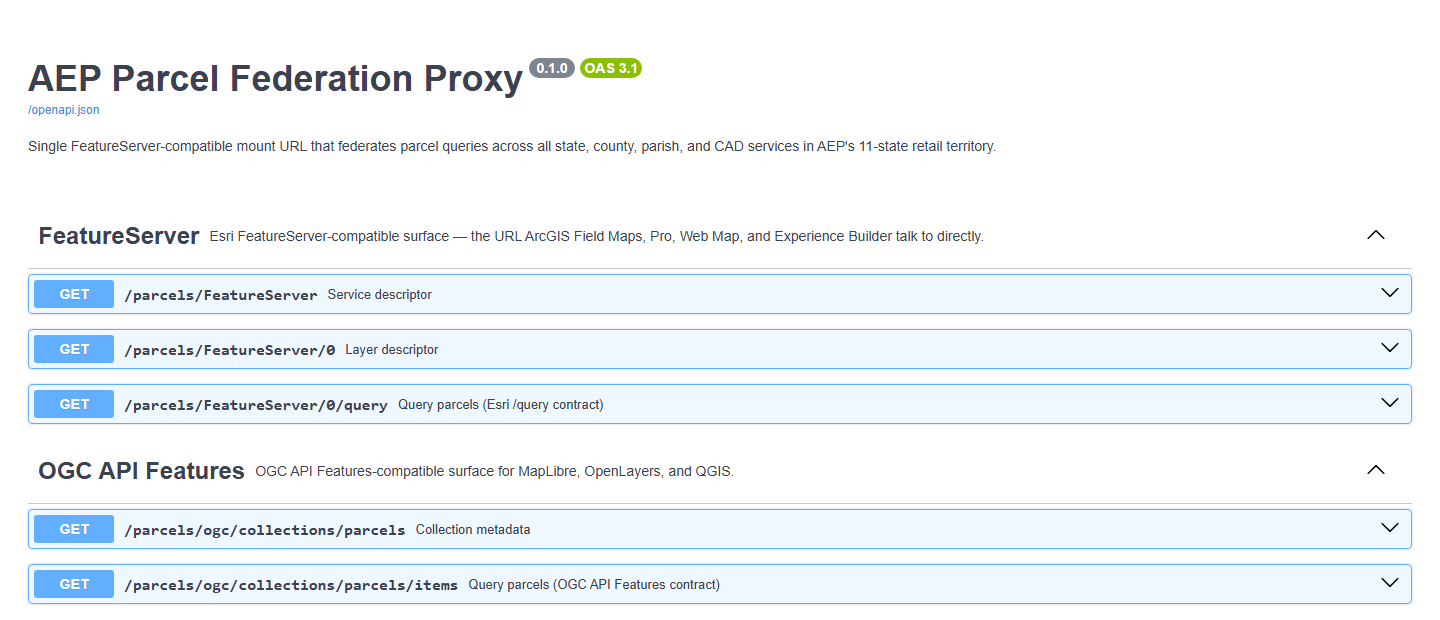Click the /parcels/ogc/collections/parcels path text
The width and height of the screenshot is (1440, 620).
click(265, 530)
